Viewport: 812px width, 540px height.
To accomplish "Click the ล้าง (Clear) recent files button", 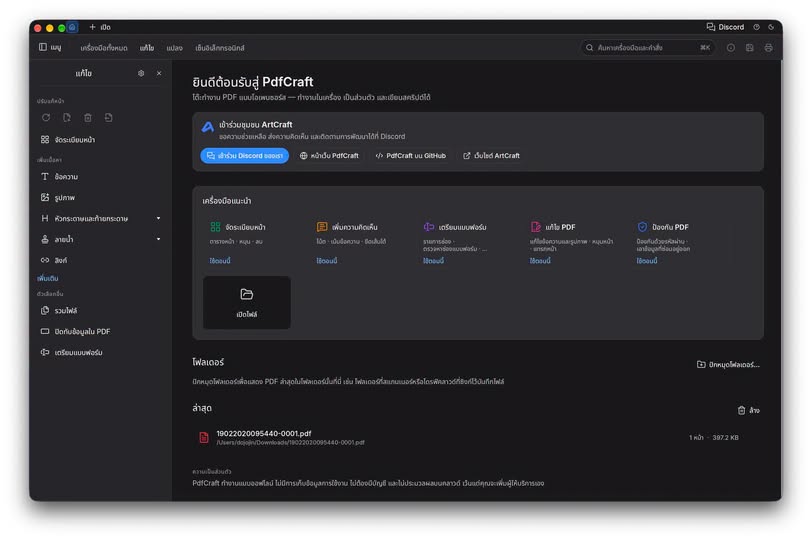I will pyautogui.click(x=748, y=410).
